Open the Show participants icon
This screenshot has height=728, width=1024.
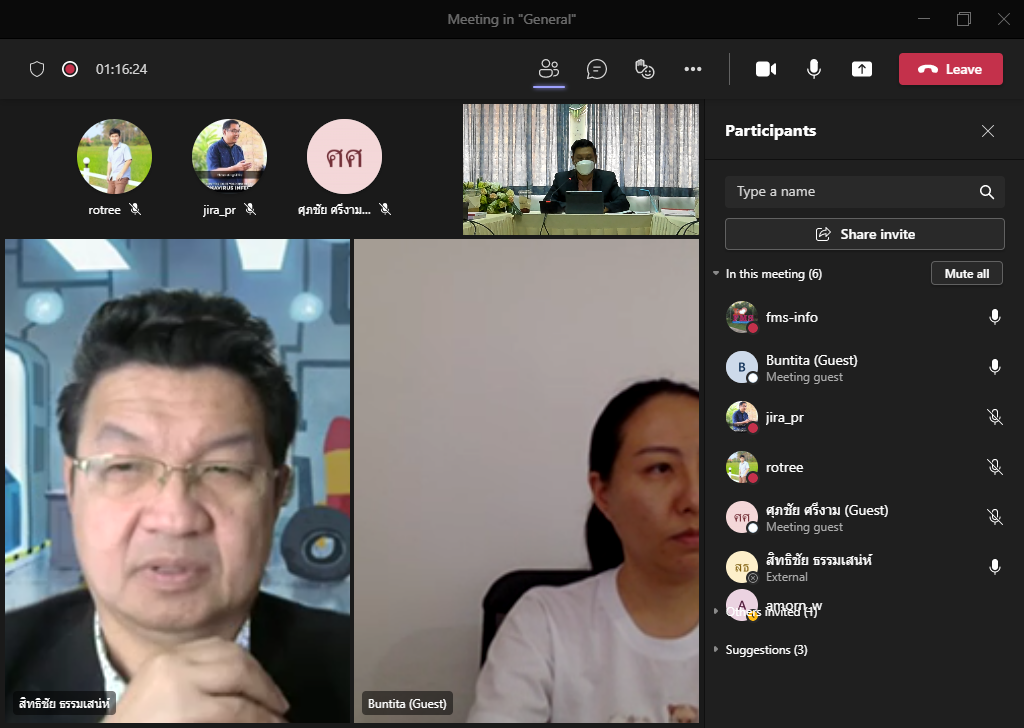point(548,69)
